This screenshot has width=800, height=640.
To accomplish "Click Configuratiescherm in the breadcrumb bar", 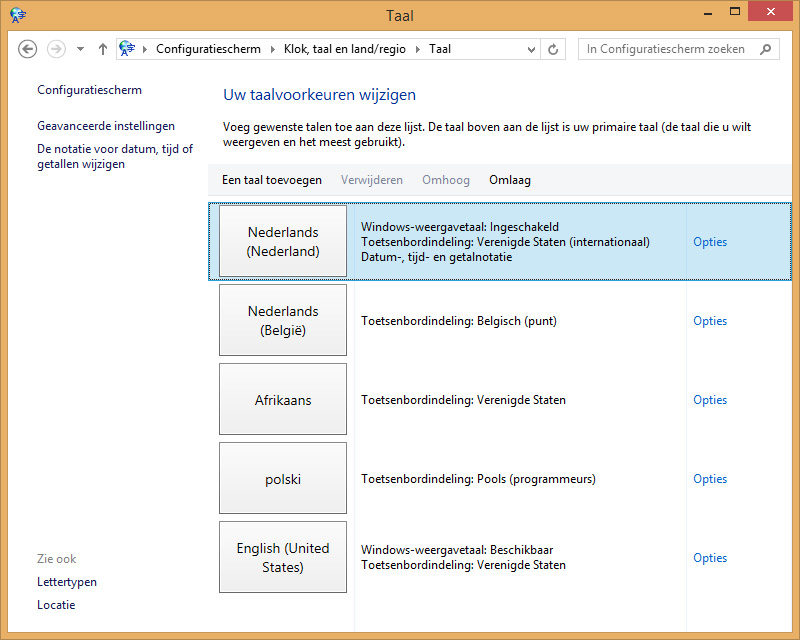I will pos(208,49).
